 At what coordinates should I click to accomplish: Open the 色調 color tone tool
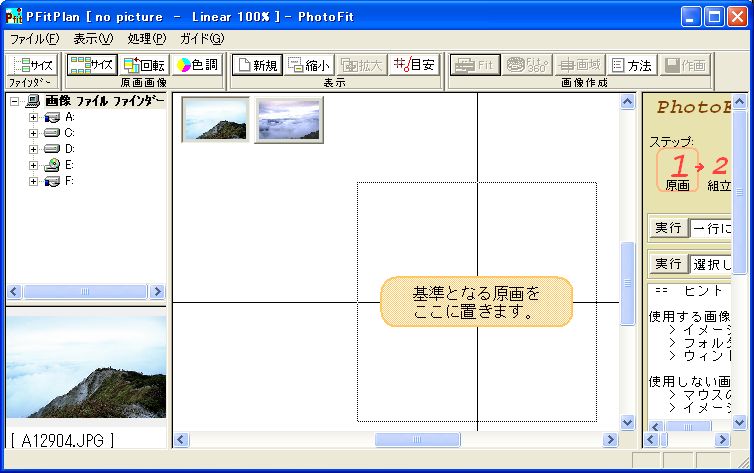pos(198,65)
